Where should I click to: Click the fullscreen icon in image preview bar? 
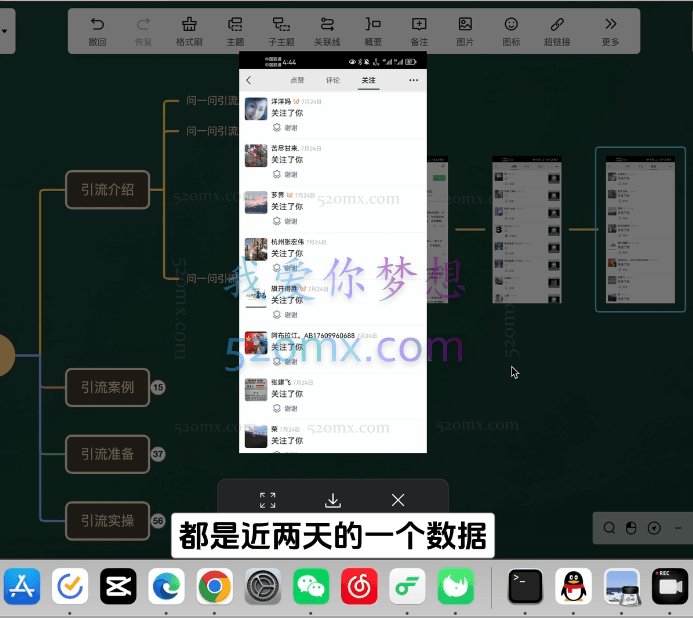point(267,500)
